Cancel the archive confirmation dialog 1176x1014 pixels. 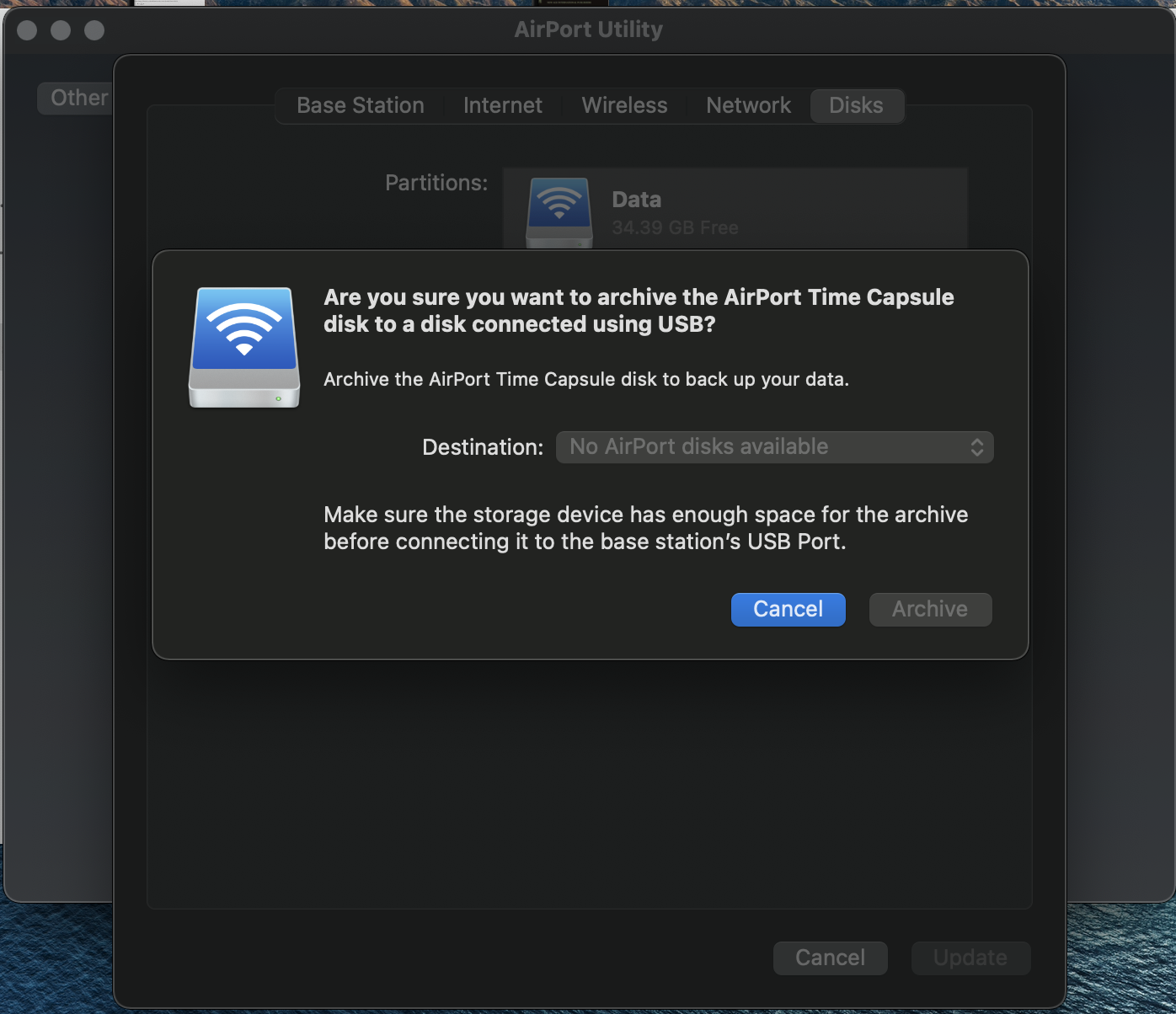click(x=788, y=609)
